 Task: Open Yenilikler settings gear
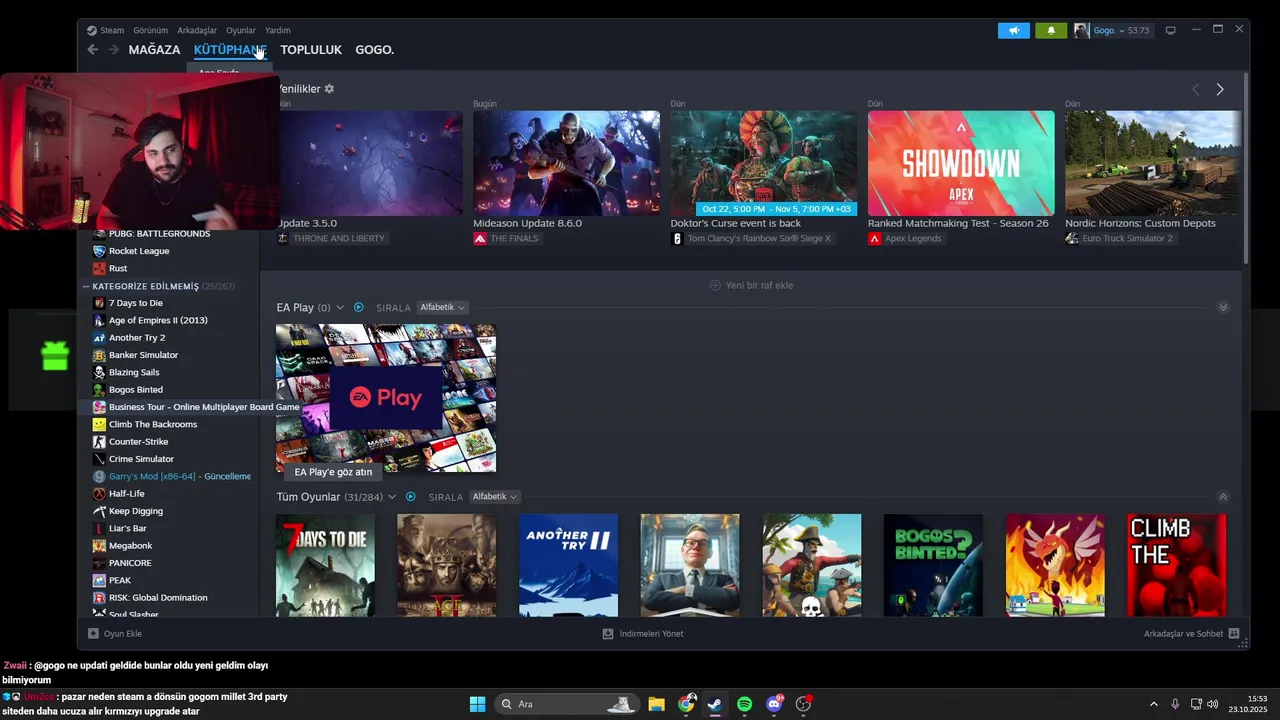coord(329,89)
